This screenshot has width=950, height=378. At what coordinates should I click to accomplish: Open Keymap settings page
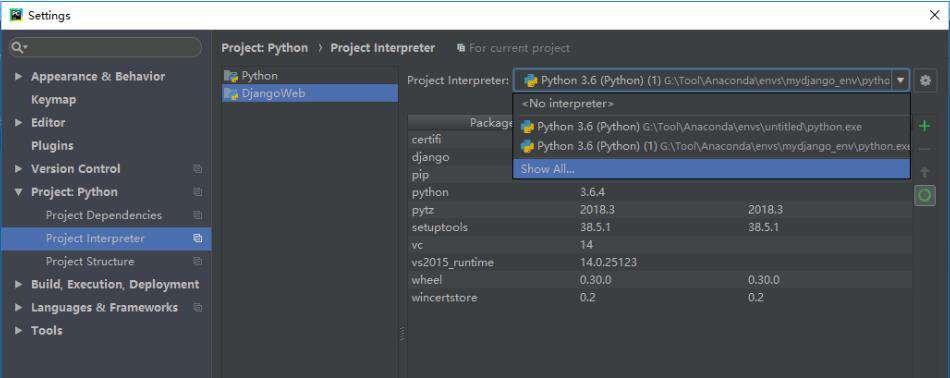point(53,99)
